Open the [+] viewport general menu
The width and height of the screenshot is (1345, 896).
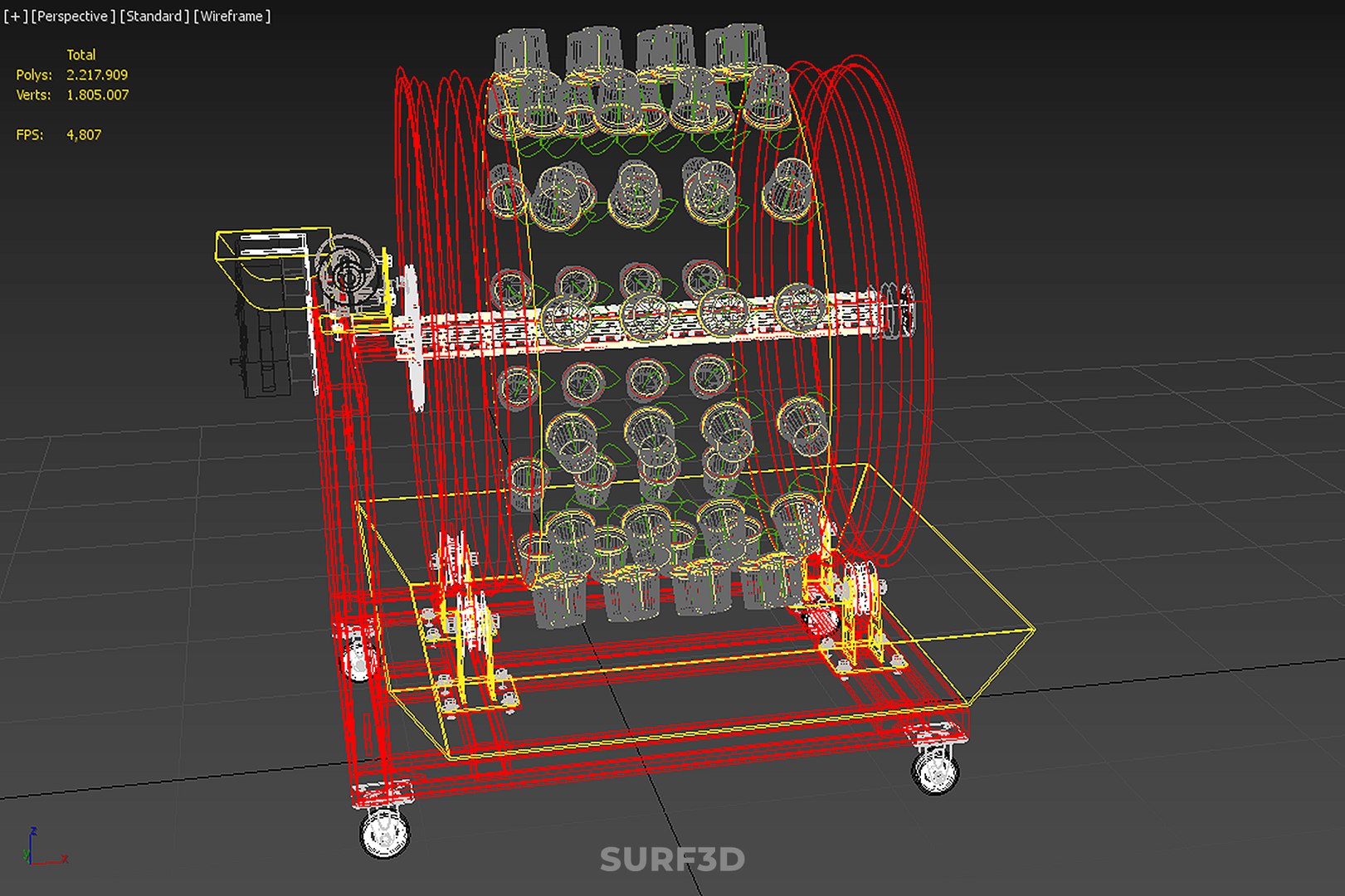click(16, 16)
